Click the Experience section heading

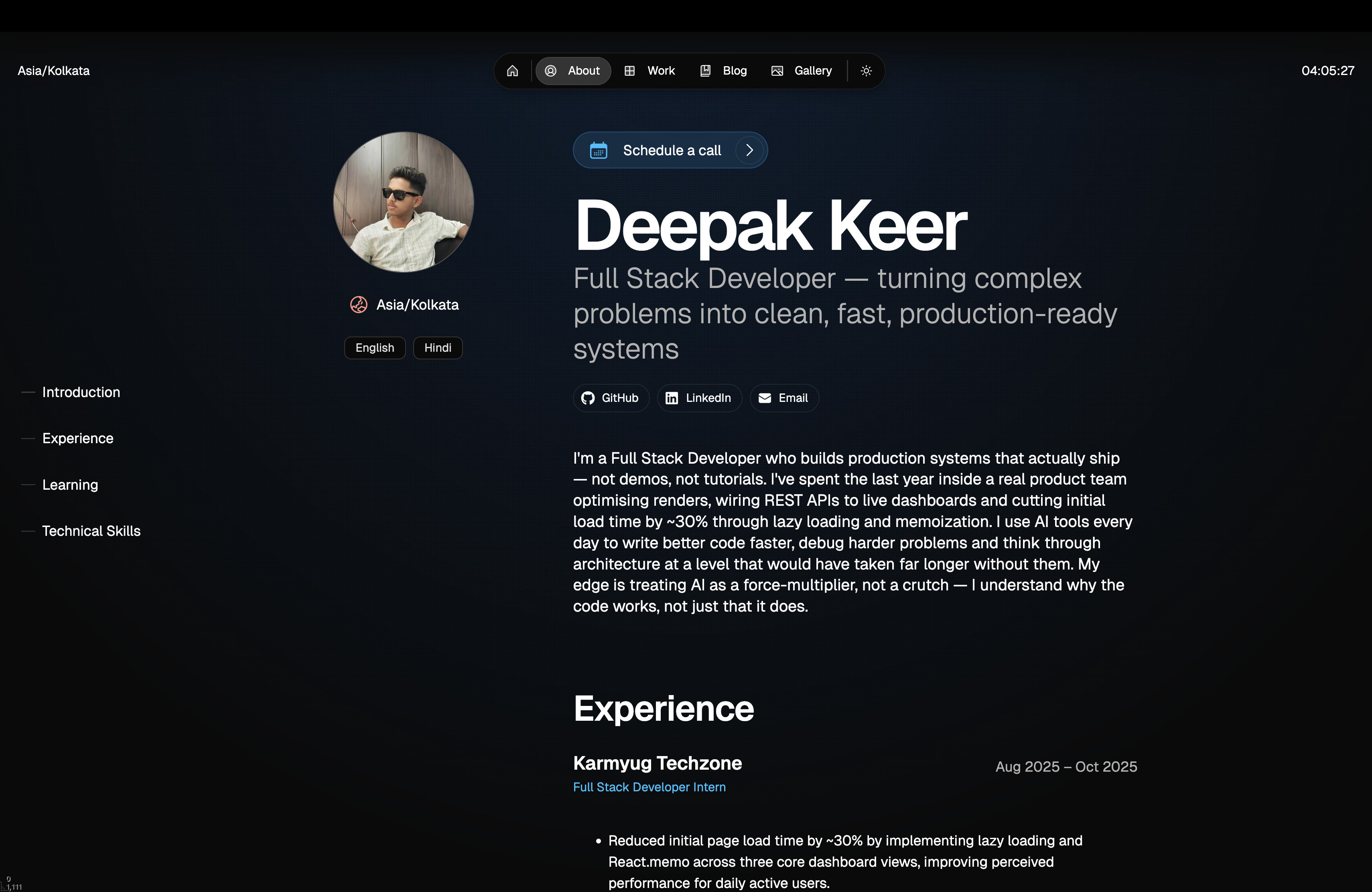click(664, 709)
